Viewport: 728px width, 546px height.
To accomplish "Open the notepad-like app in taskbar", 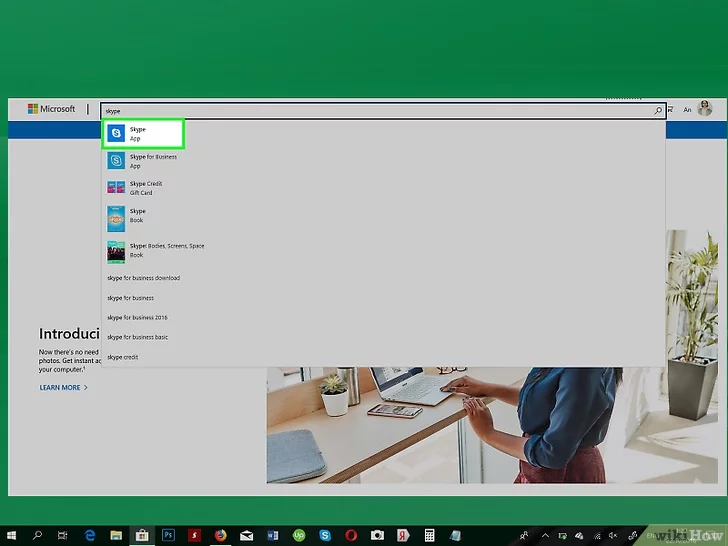I will click(455, 535).
